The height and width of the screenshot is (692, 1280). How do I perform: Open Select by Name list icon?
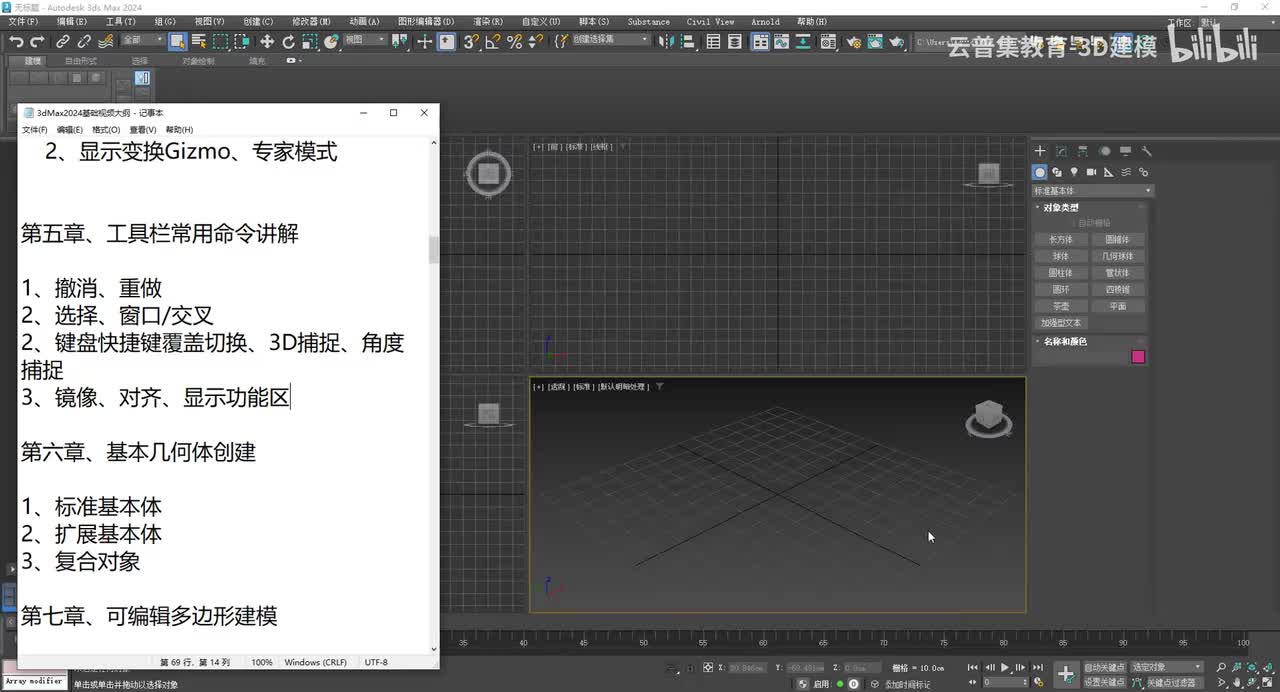pyautogui.click(x=199, y=41)
